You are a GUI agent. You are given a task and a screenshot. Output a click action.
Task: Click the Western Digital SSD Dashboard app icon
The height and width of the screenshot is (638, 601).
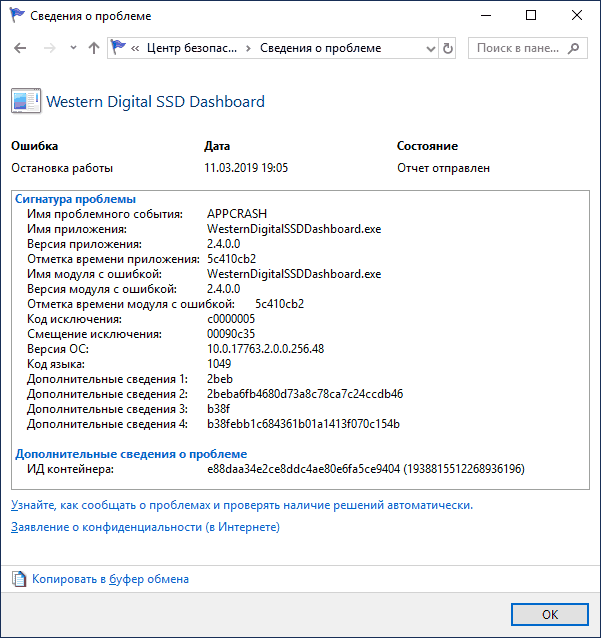26,101
